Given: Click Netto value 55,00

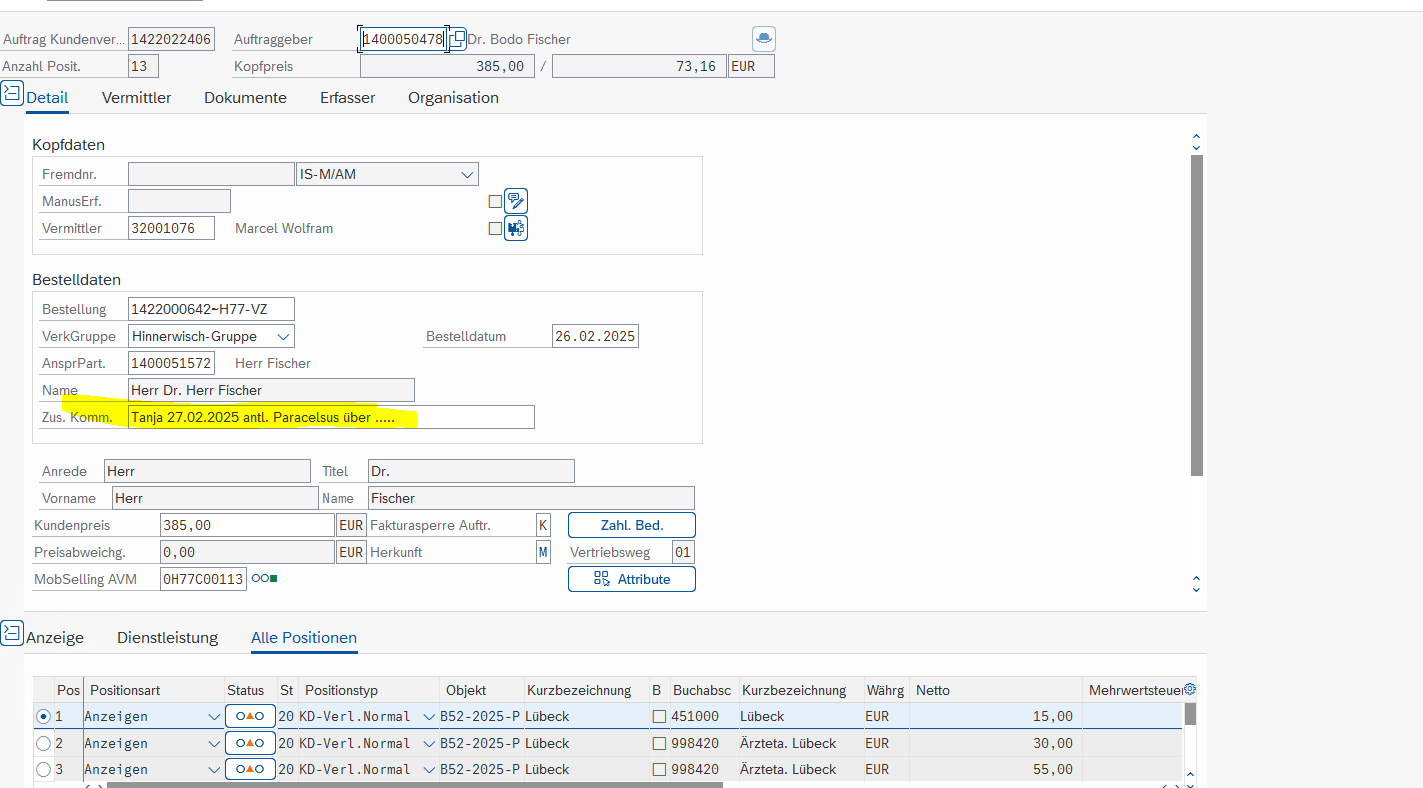Looking at the screenshot, I should (x=996, y=769).
